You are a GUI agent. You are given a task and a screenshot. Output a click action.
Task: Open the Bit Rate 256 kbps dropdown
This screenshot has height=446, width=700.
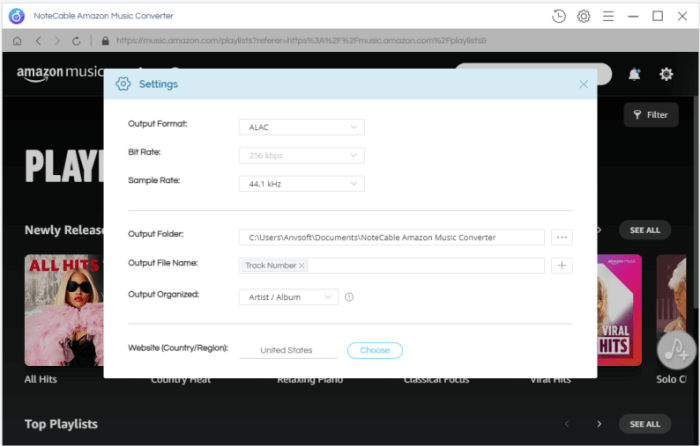pyautogui.click(x=302, y=155)
